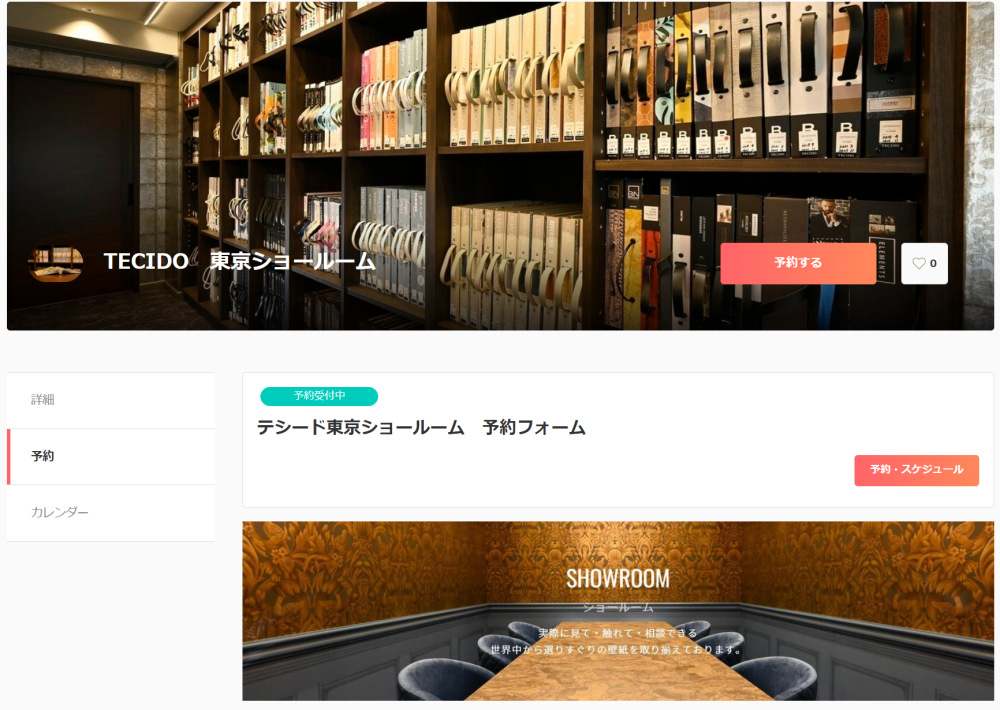Open the カレンダー tab
1000x710 pixels.
(111, 512)
